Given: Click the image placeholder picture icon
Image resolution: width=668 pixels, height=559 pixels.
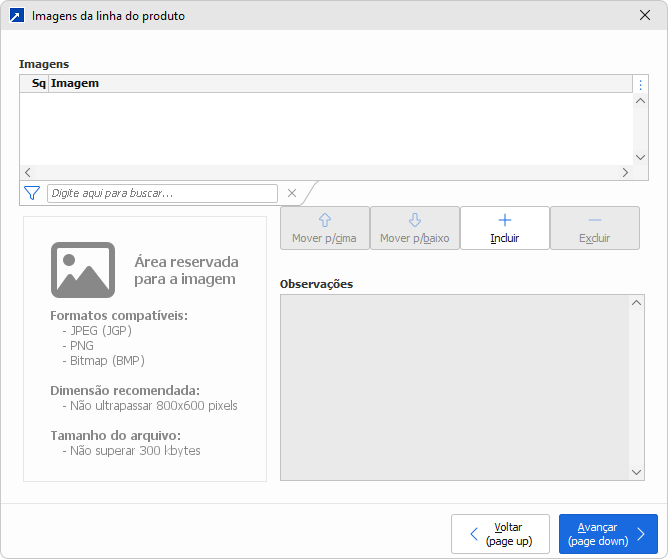Looking at the screenshot, I should pos(83,270).
